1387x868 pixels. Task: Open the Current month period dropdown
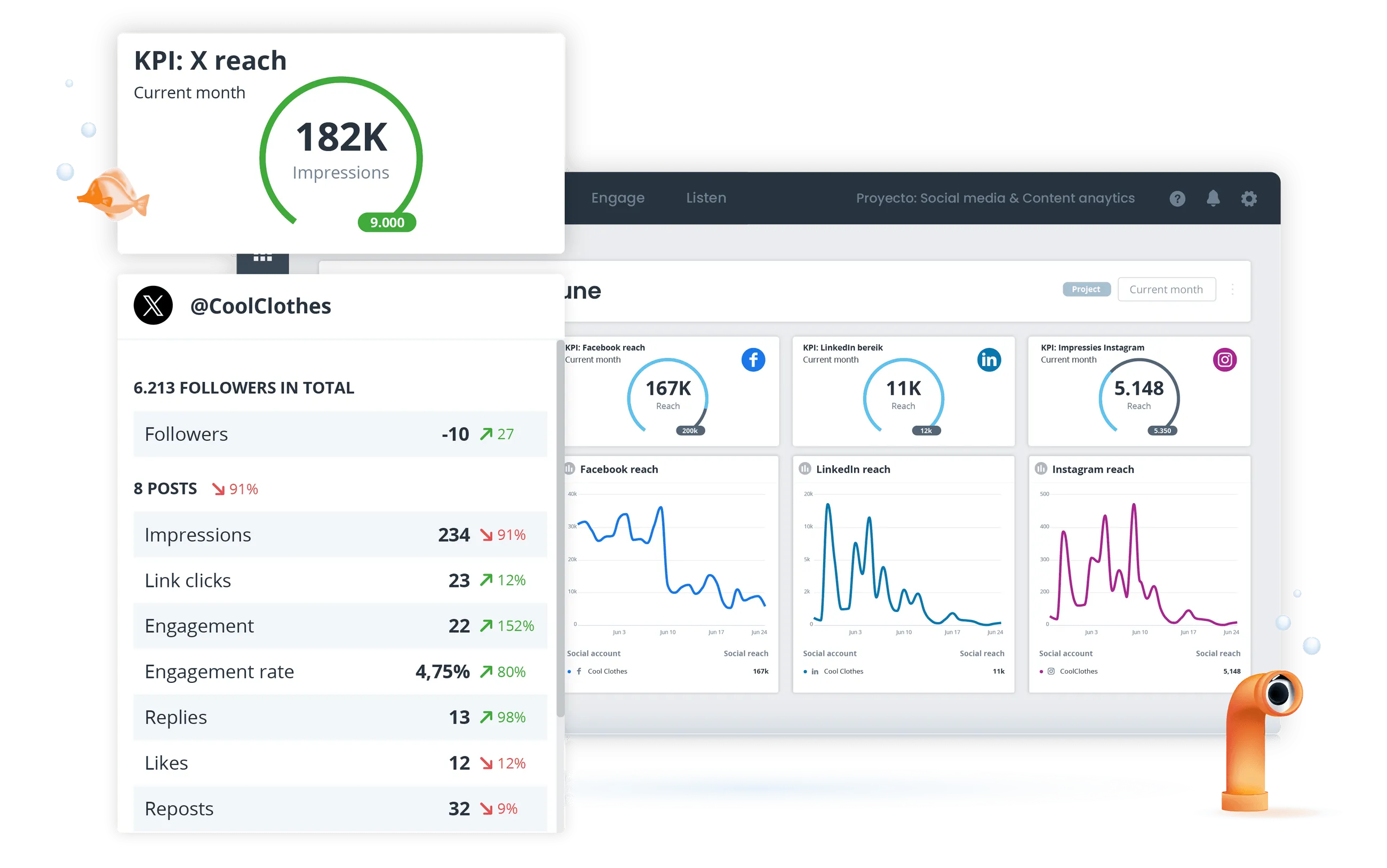tap(1166, 289)
